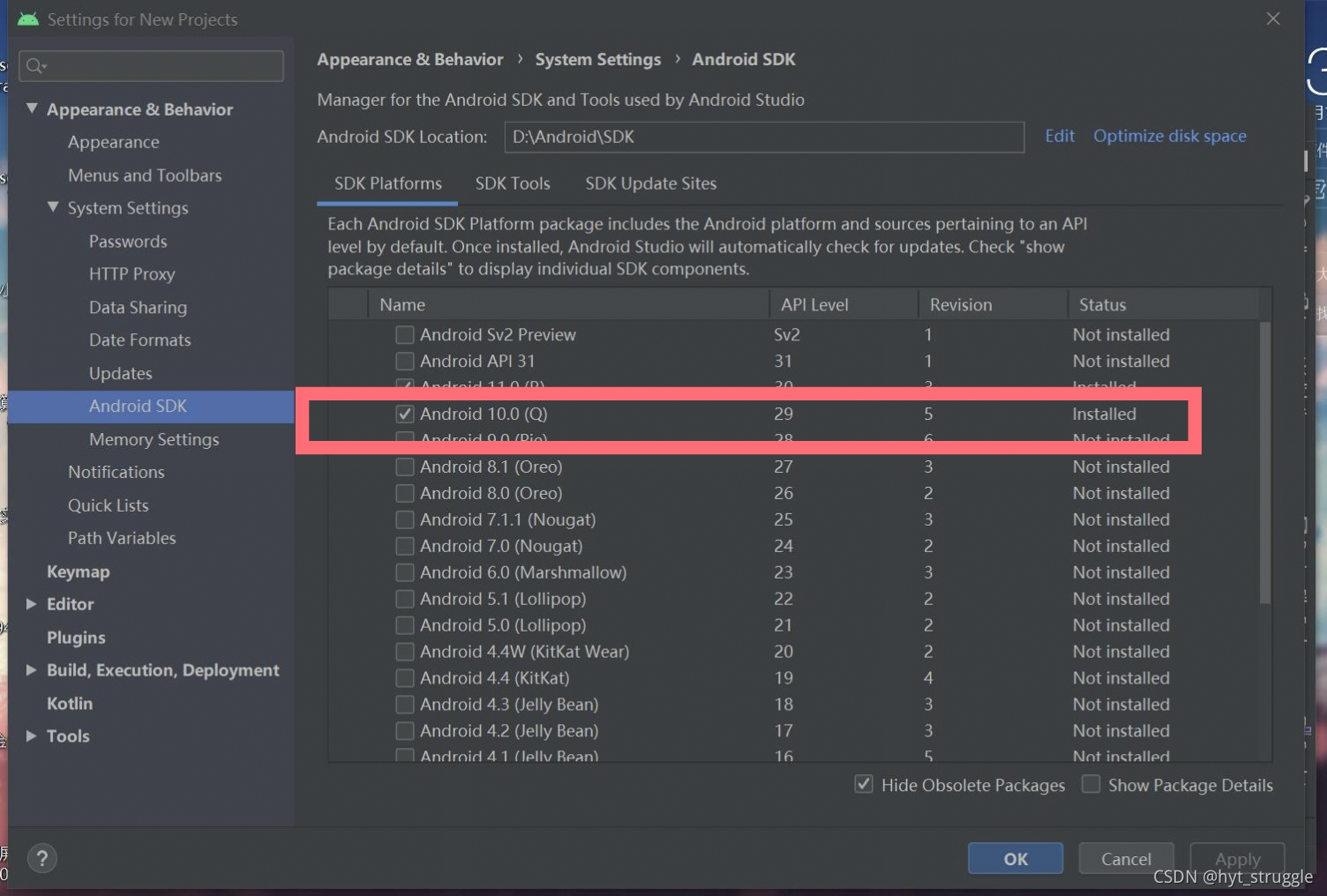Open Memory Settings page
This screenshot has height=896, width=1327.
coord(154,439)
